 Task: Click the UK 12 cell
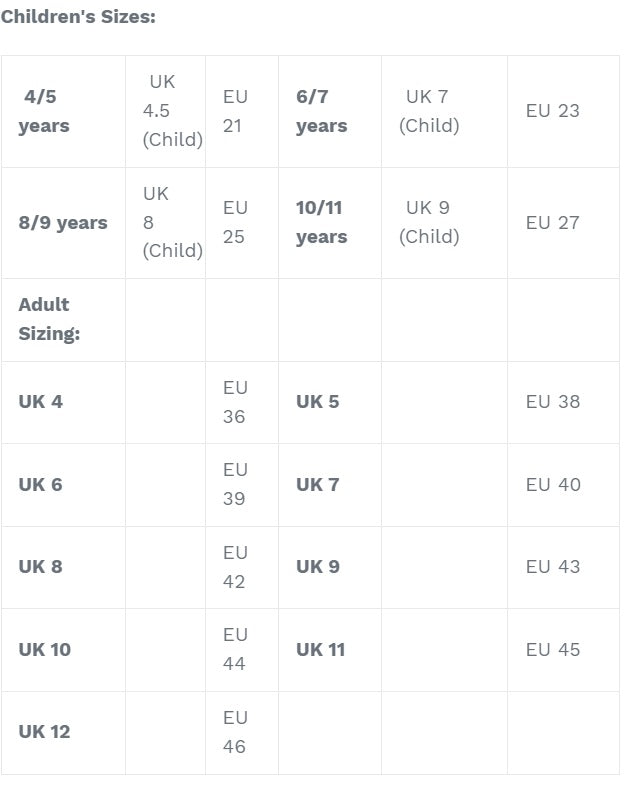click(x=63, y=733)
